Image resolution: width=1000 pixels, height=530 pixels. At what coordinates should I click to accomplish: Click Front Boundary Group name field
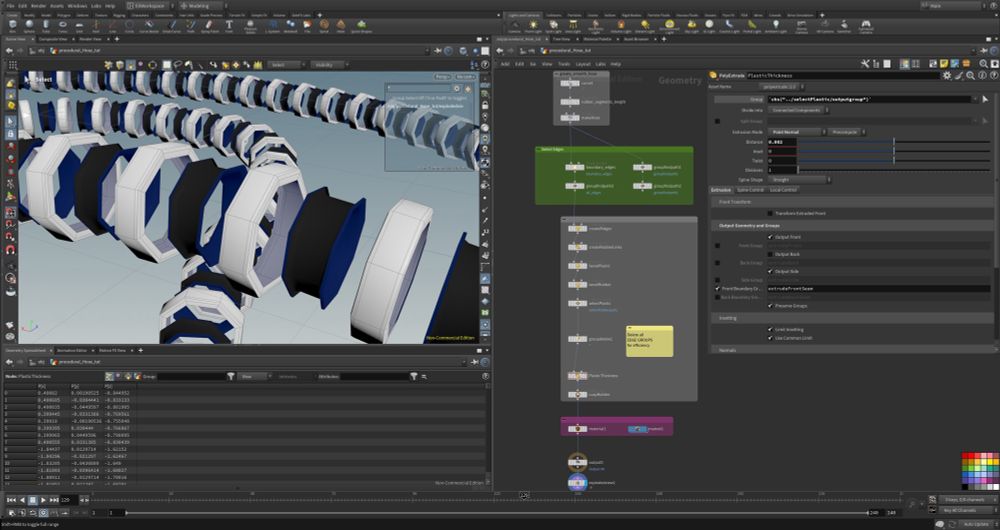878,288
